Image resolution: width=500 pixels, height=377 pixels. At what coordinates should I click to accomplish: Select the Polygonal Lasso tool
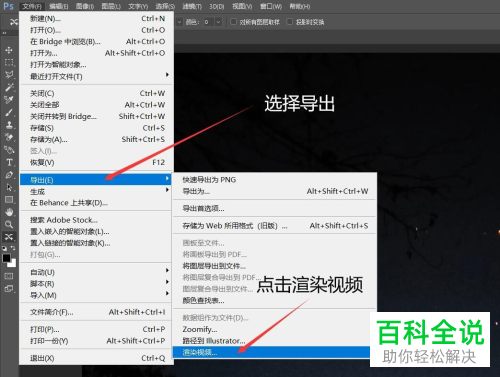tap(9, 75)
